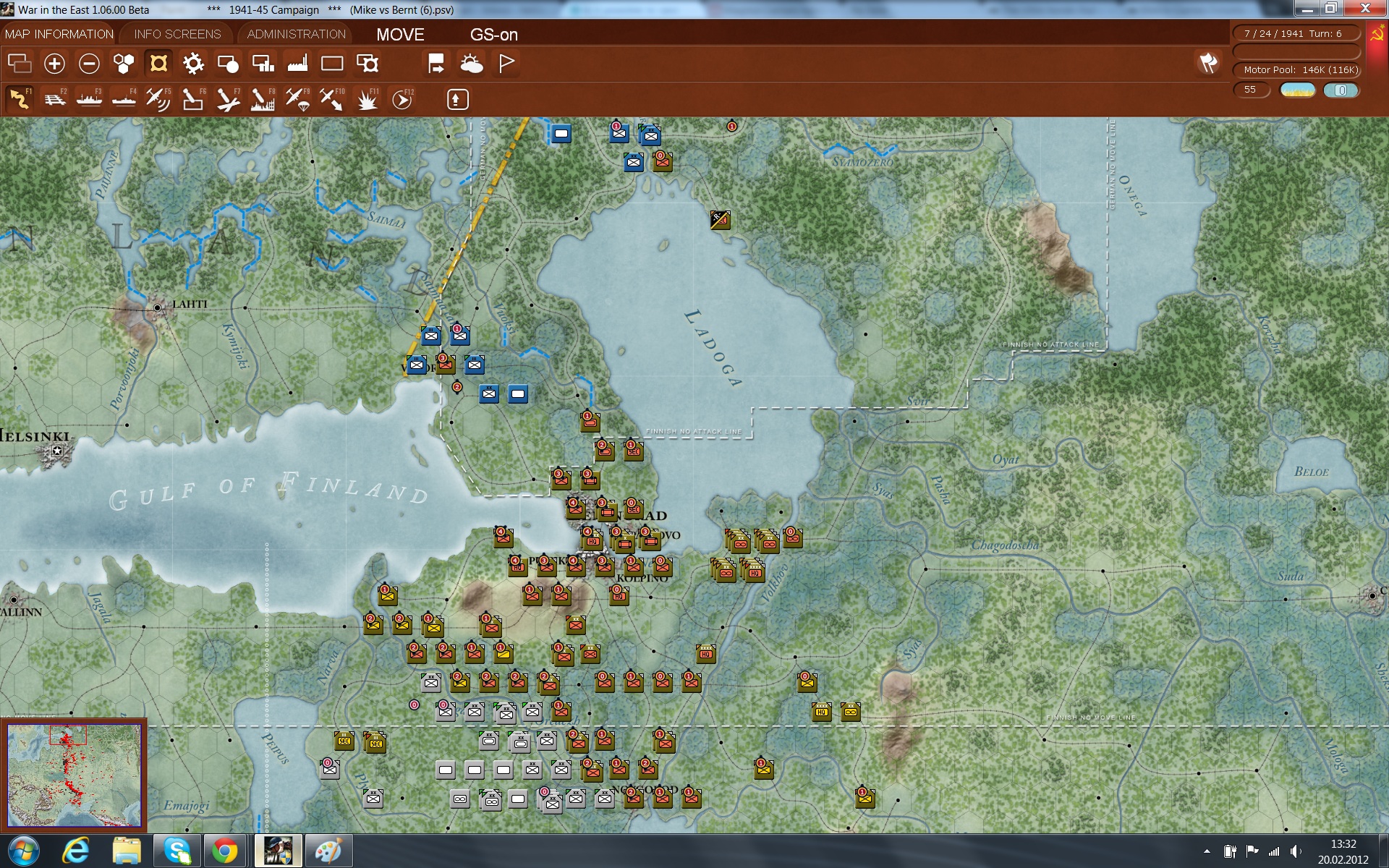Viewport: 1389px width, 868px height.
Task: Click the MOVE mode label
Action: tap(400, 35)
